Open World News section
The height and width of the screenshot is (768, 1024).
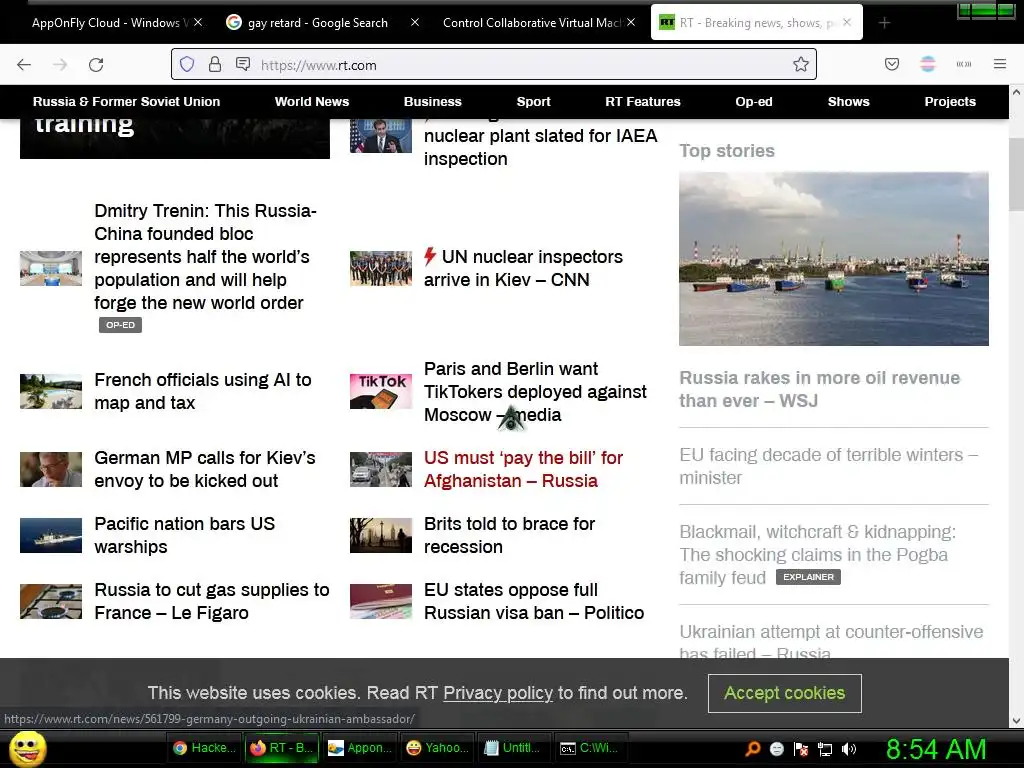312,102
